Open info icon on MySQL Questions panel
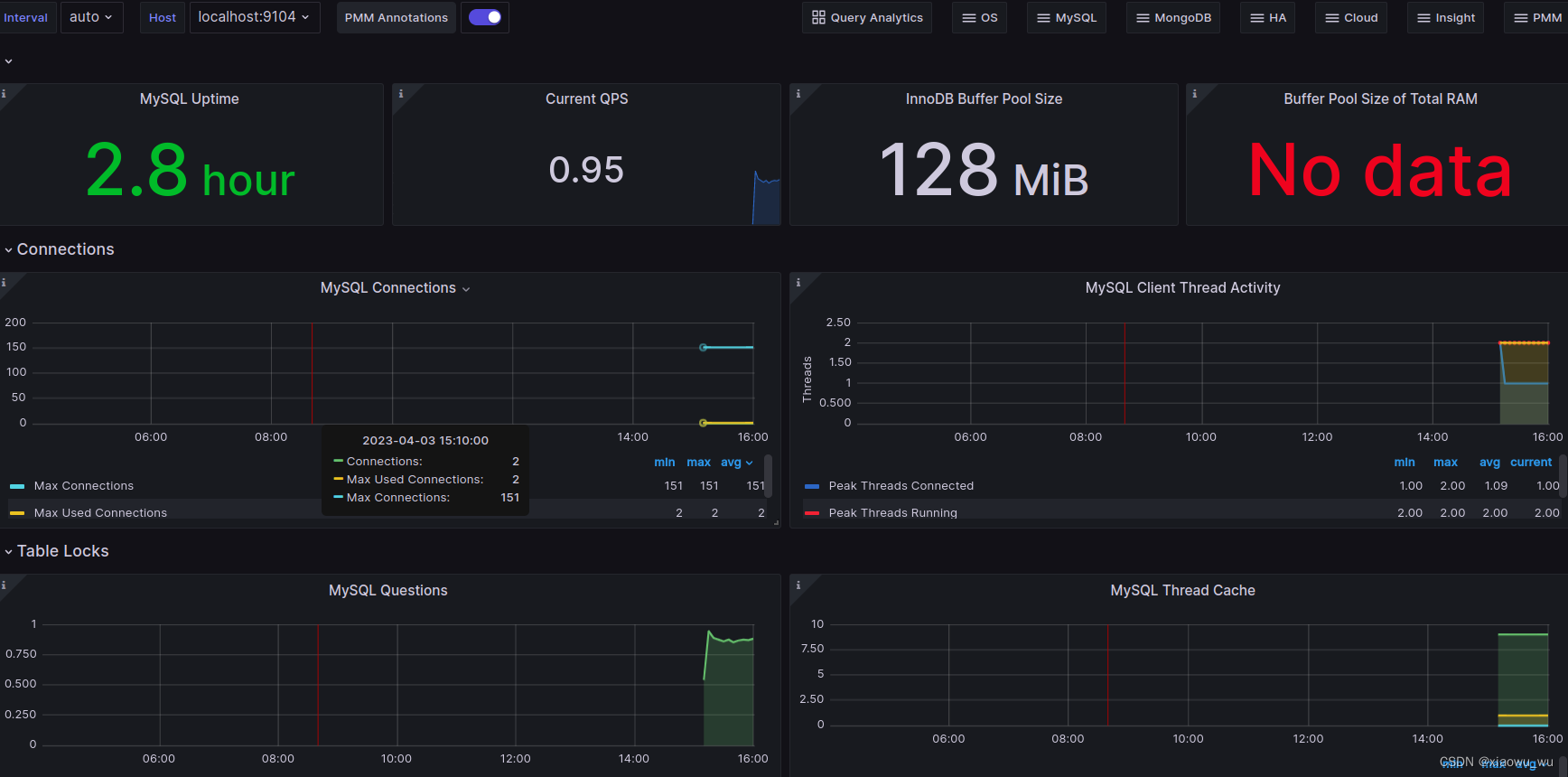 [4, 585]
